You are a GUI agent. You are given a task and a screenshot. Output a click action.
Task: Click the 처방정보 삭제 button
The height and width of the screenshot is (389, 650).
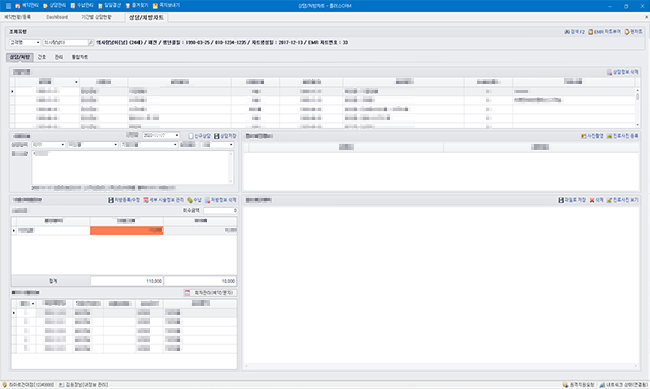point(221,200)
